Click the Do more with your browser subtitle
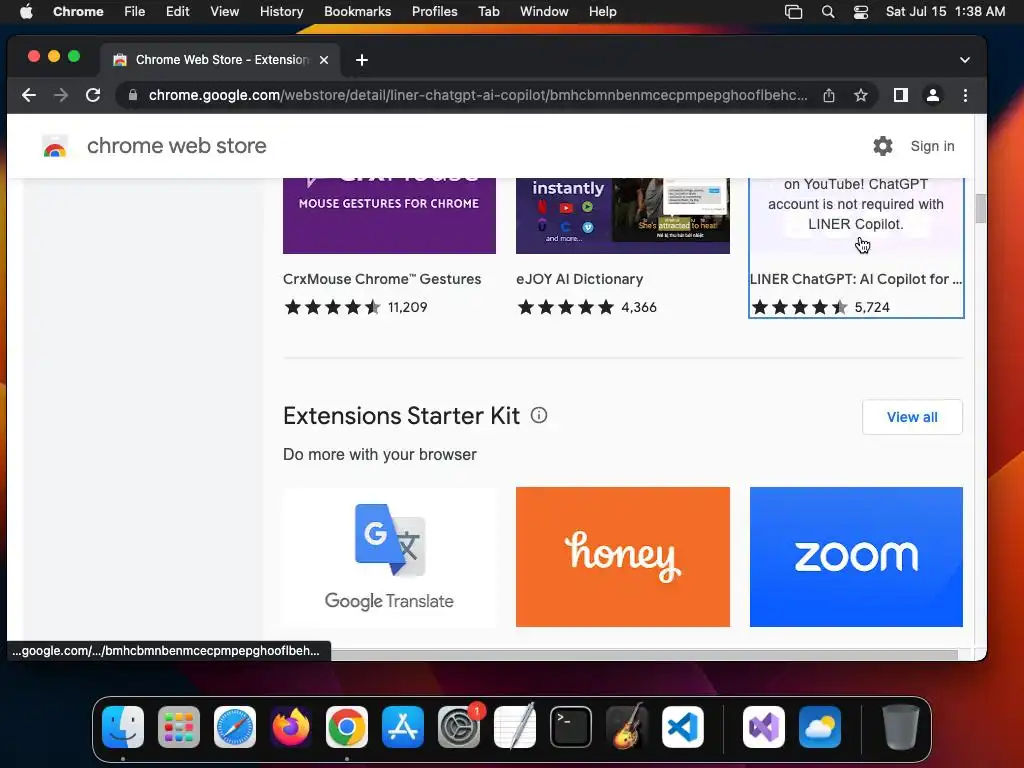Image resolution: width=1024 pixels, height=768 pixels. click(379, 455)
